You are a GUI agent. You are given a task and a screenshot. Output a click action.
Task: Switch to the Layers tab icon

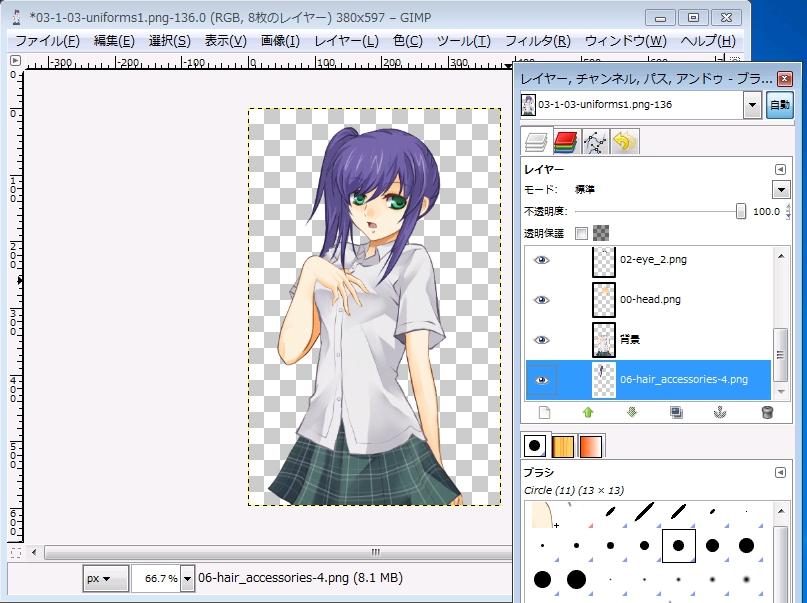point(536,141)
